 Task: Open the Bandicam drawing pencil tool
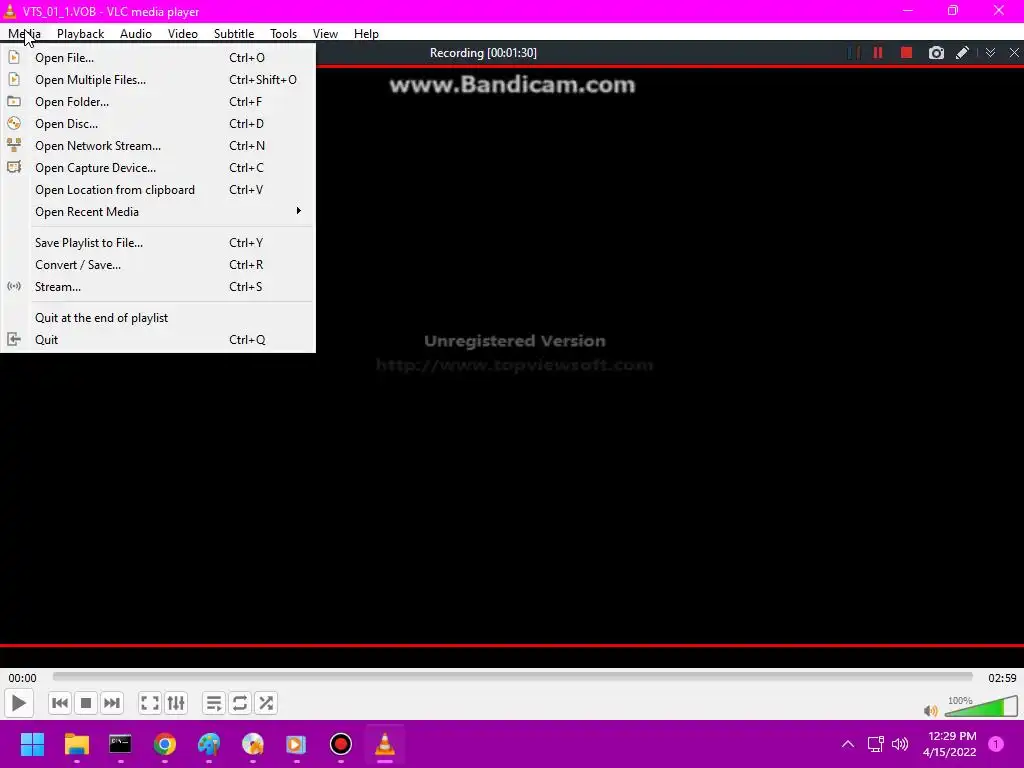pos(962,53)
